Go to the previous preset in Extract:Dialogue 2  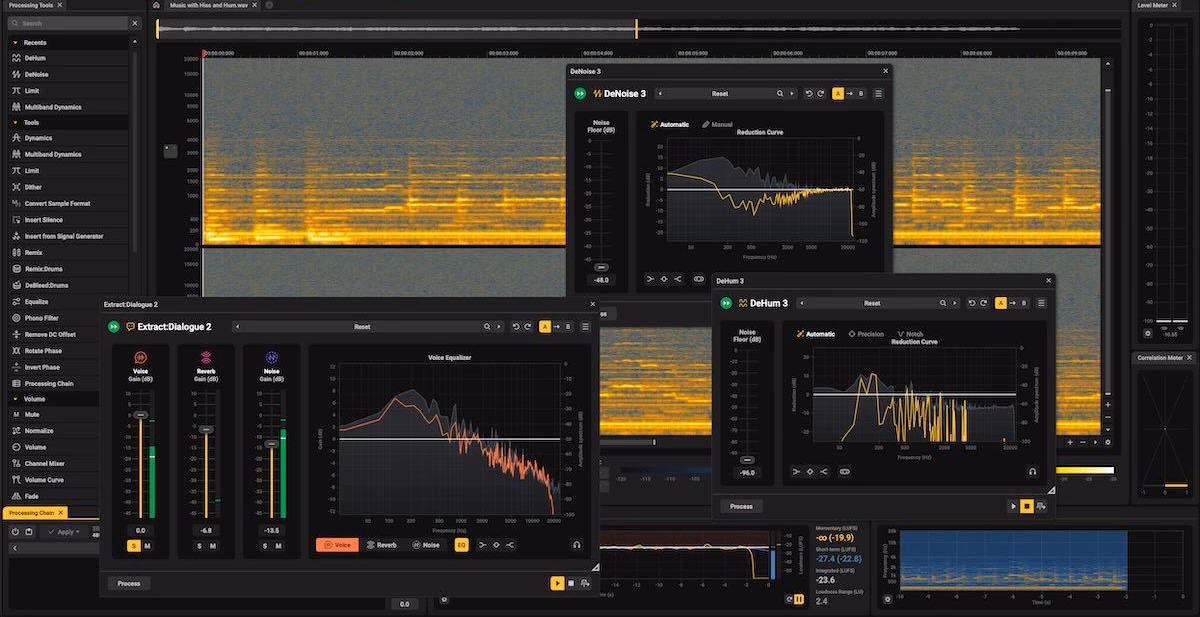[238, 326]
